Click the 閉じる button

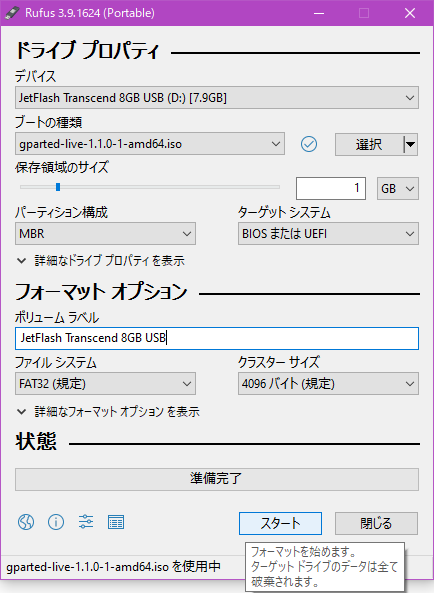(376, 523)
